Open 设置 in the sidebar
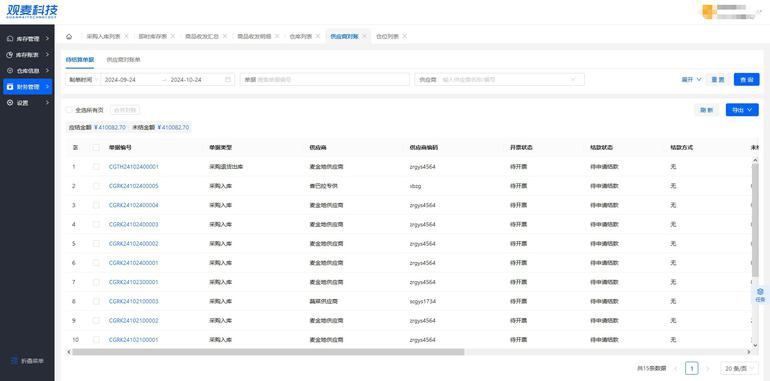 click(28, 103)
